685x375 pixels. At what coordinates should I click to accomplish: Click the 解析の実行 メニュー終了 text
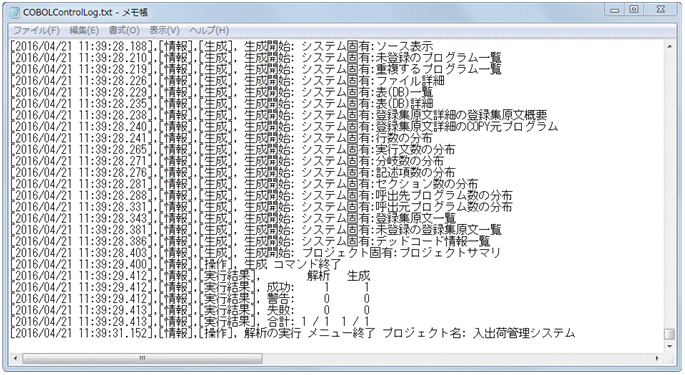(309, 333)
